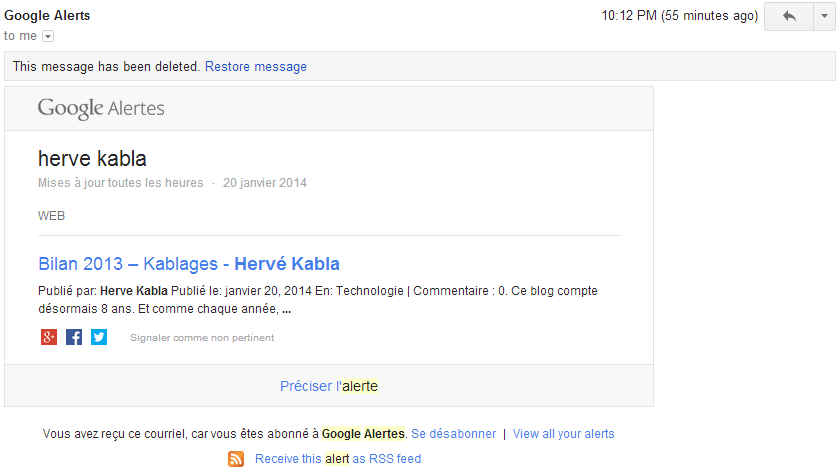The image size is (838, 467).
Task: Click 'Receive this alert as RSS feed'
Action: [x=338, y=458]
